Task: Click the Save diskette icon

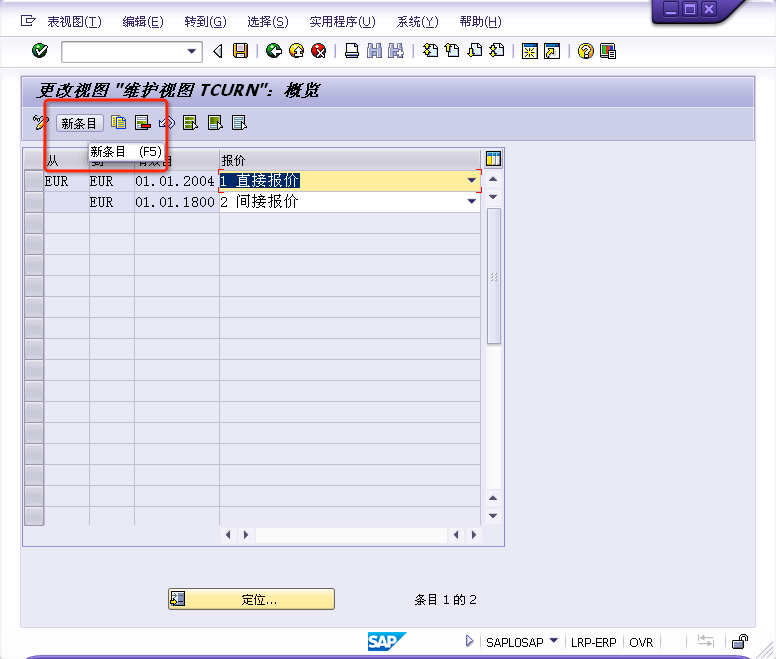Action: click(241, 51)
